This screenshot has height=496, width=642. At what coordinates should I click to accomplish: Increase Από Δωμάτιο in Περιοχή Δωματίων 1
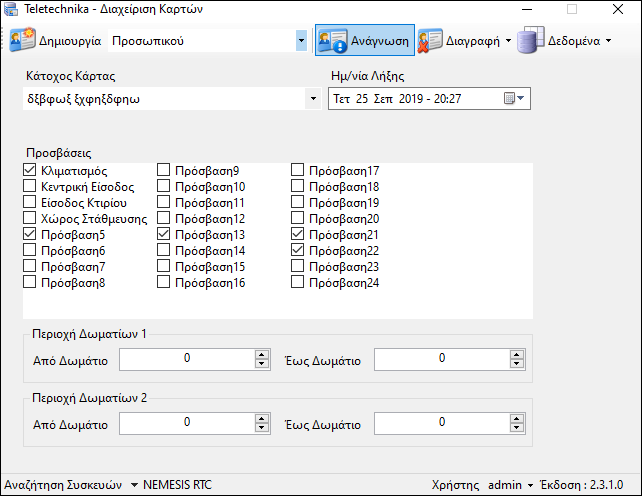click(x=262, y=355)
